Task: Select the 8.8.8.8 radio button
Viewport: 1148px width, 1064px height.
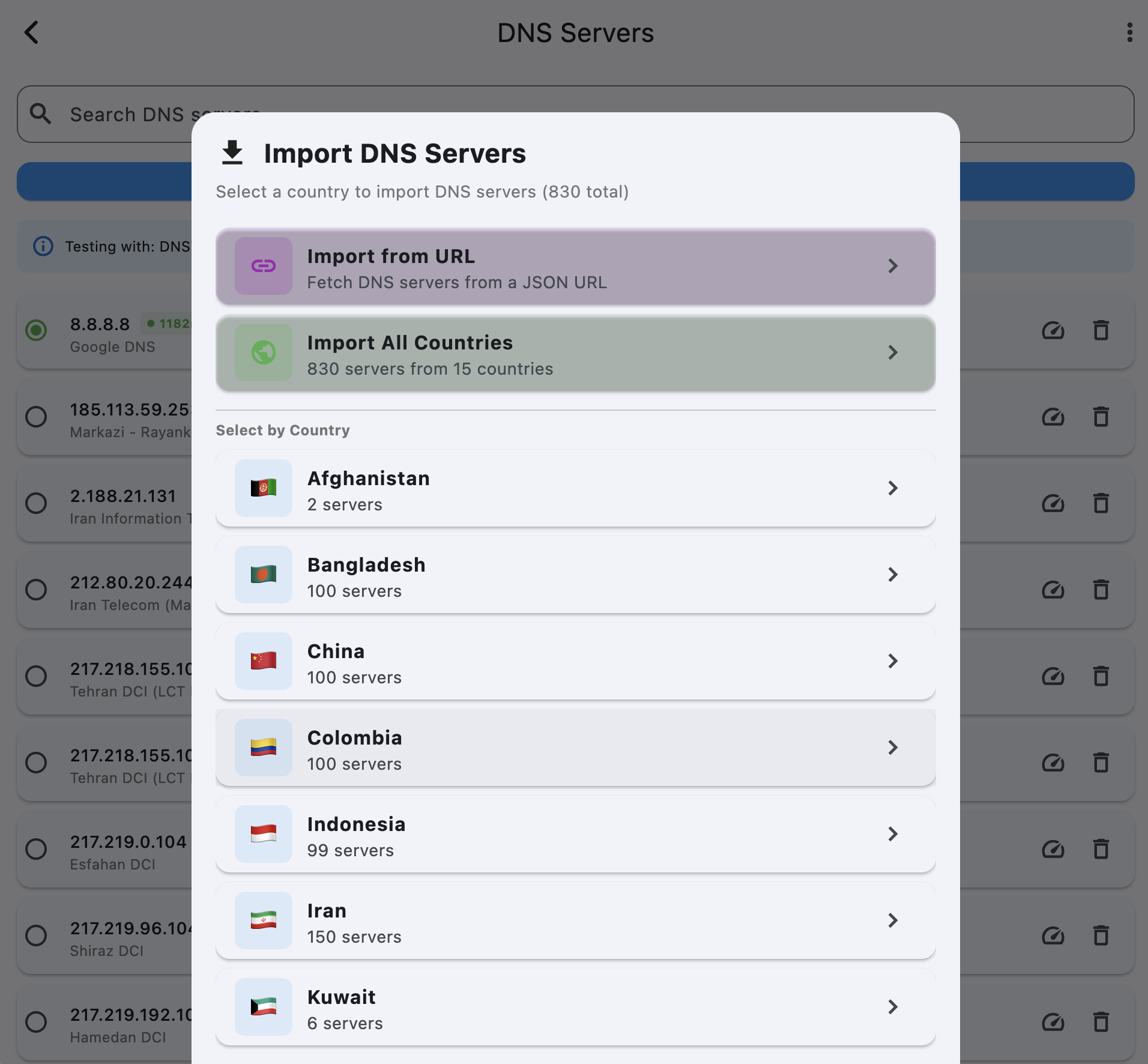Action: [x=36, y=330]
